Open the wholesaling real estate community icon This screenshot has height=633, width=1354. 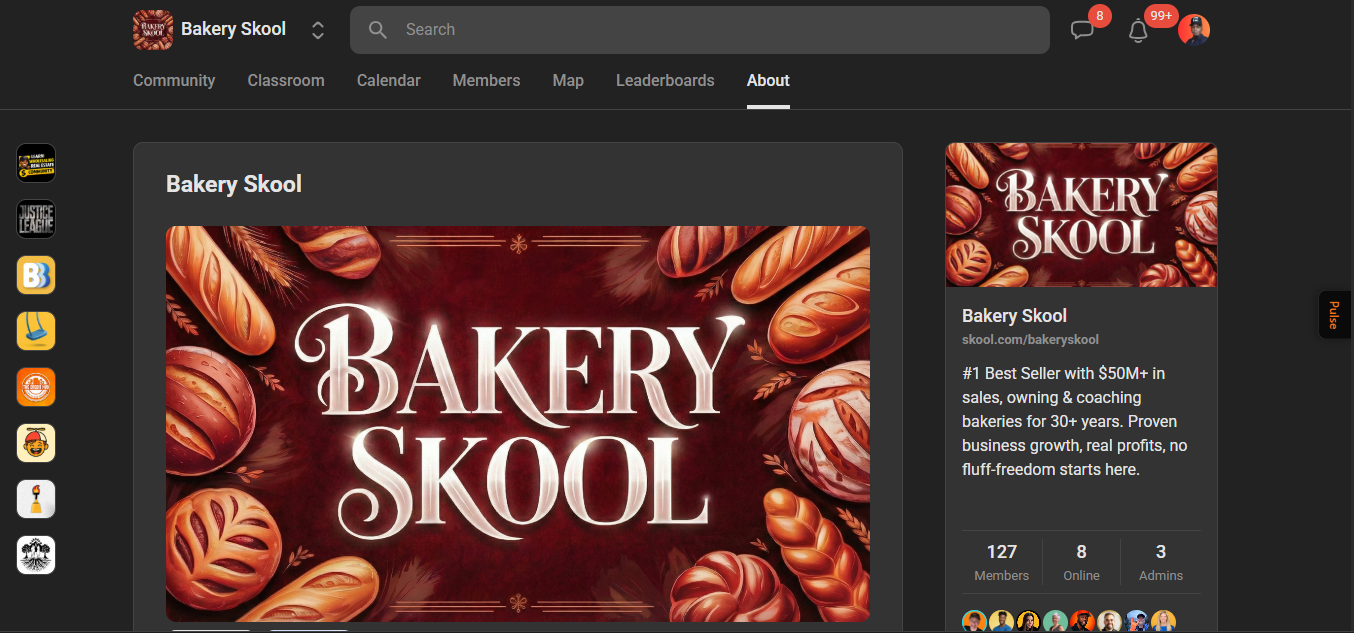click(36, 163)
